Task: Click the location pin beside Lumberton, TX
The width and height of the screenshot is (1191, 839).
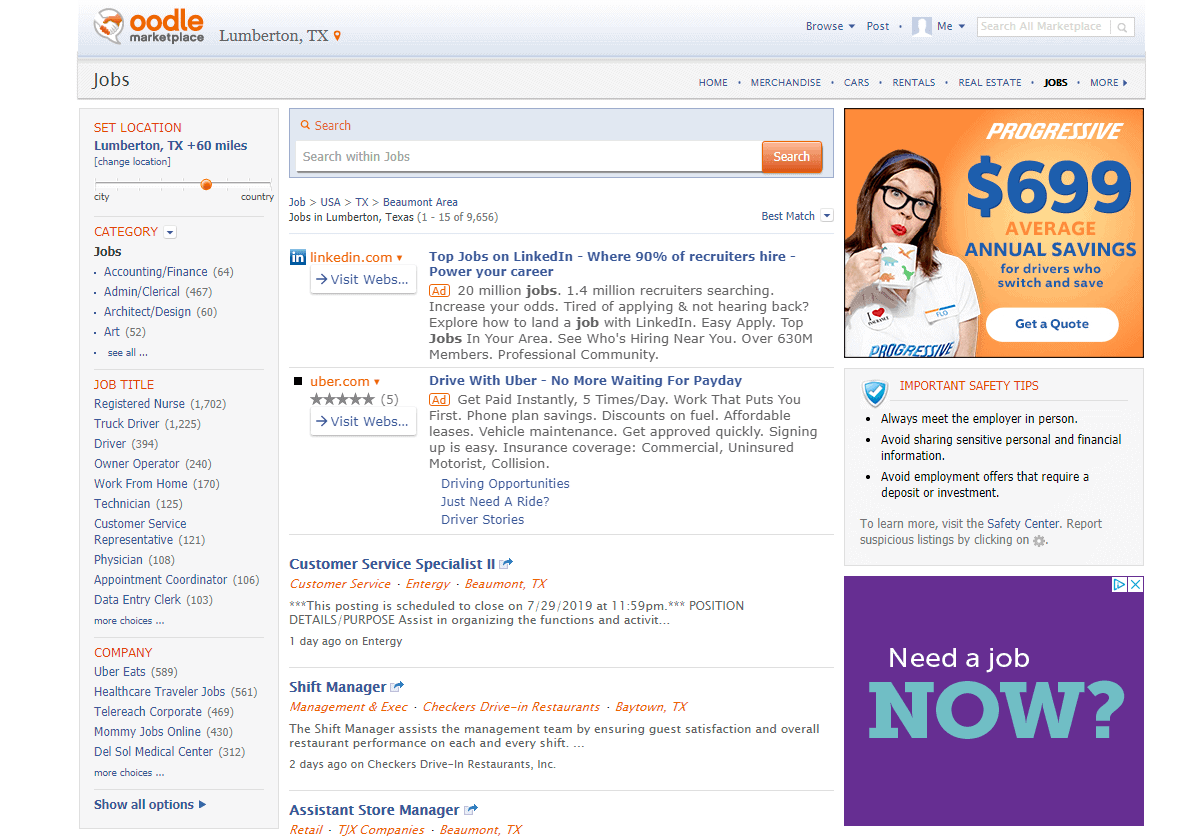Action: [337, 36]
